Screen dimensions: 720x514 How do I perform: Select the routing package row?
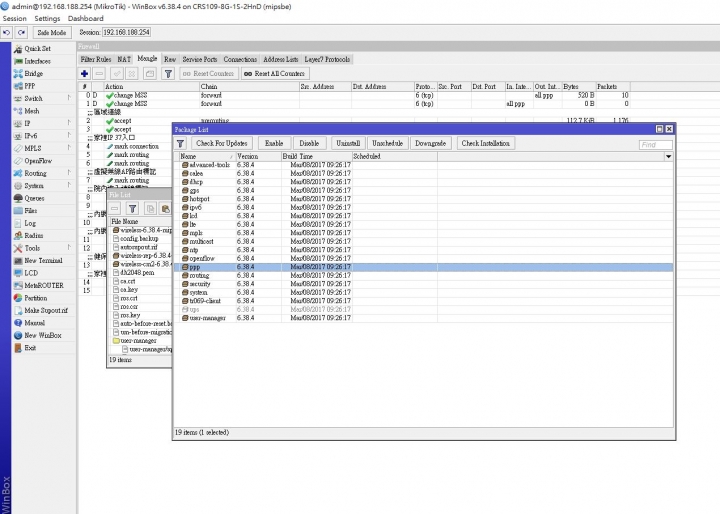coord(423,275)
